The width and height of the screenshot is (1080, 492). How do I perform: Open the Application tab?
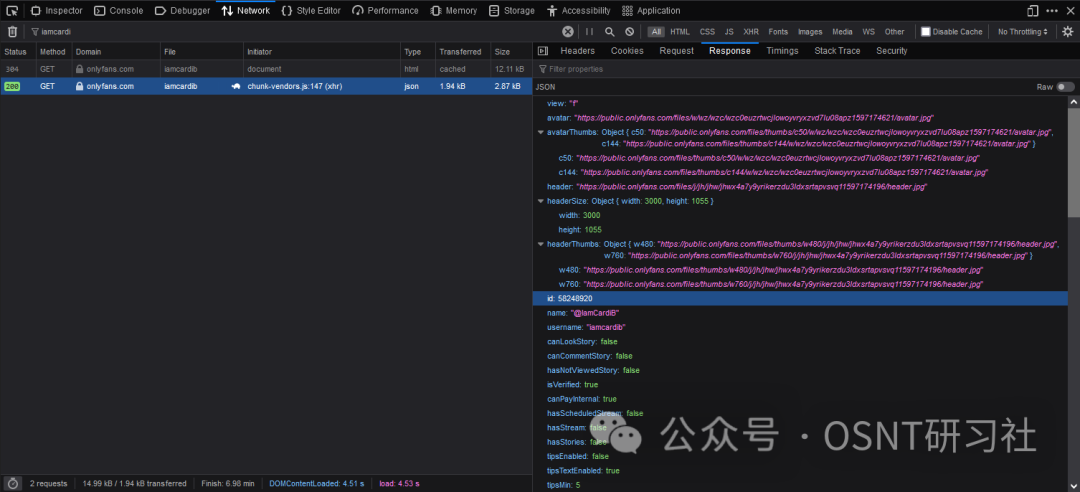(x=651, y=10)
